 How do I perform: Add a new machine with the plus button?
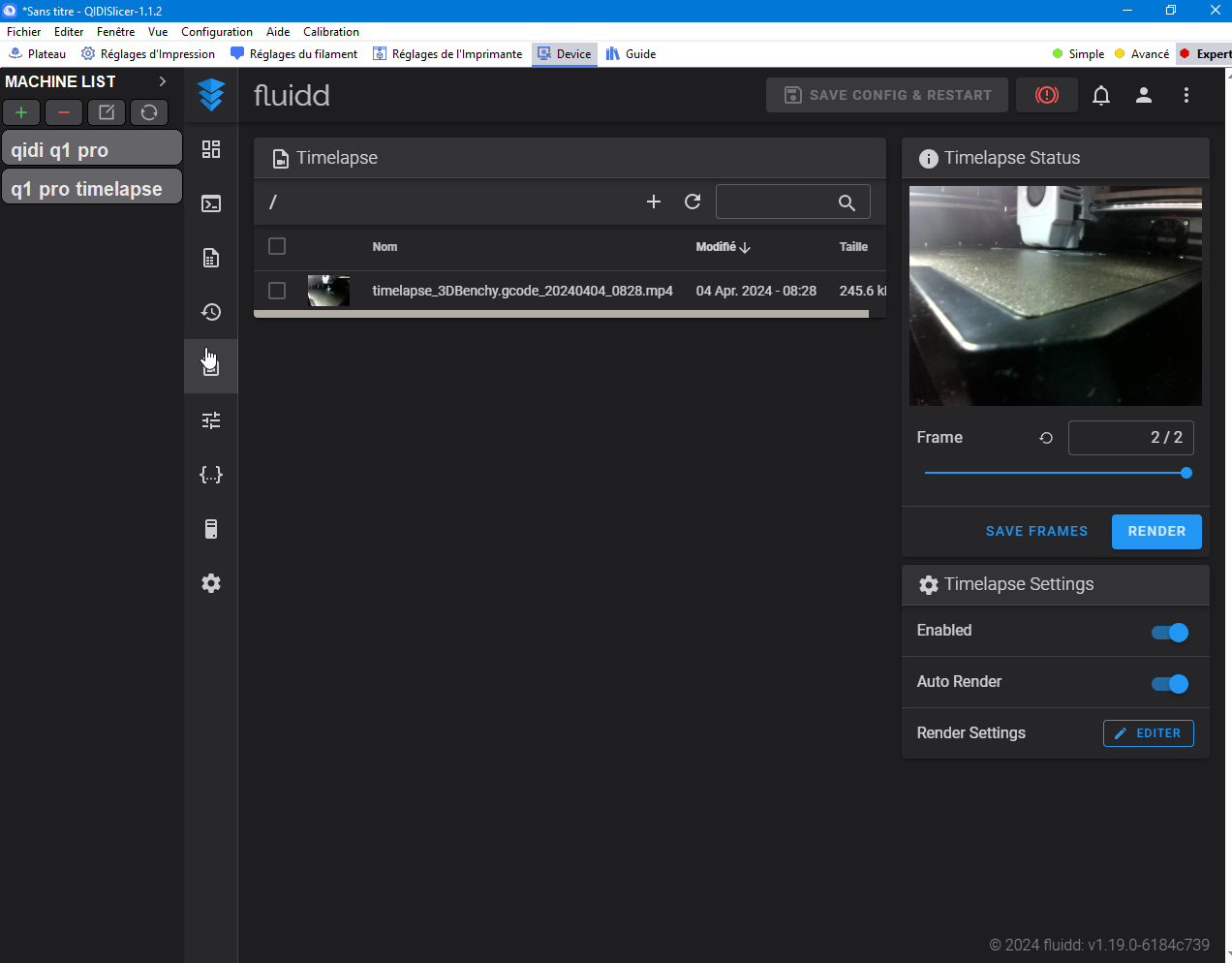pyautogui.click(x=21, y=112)
